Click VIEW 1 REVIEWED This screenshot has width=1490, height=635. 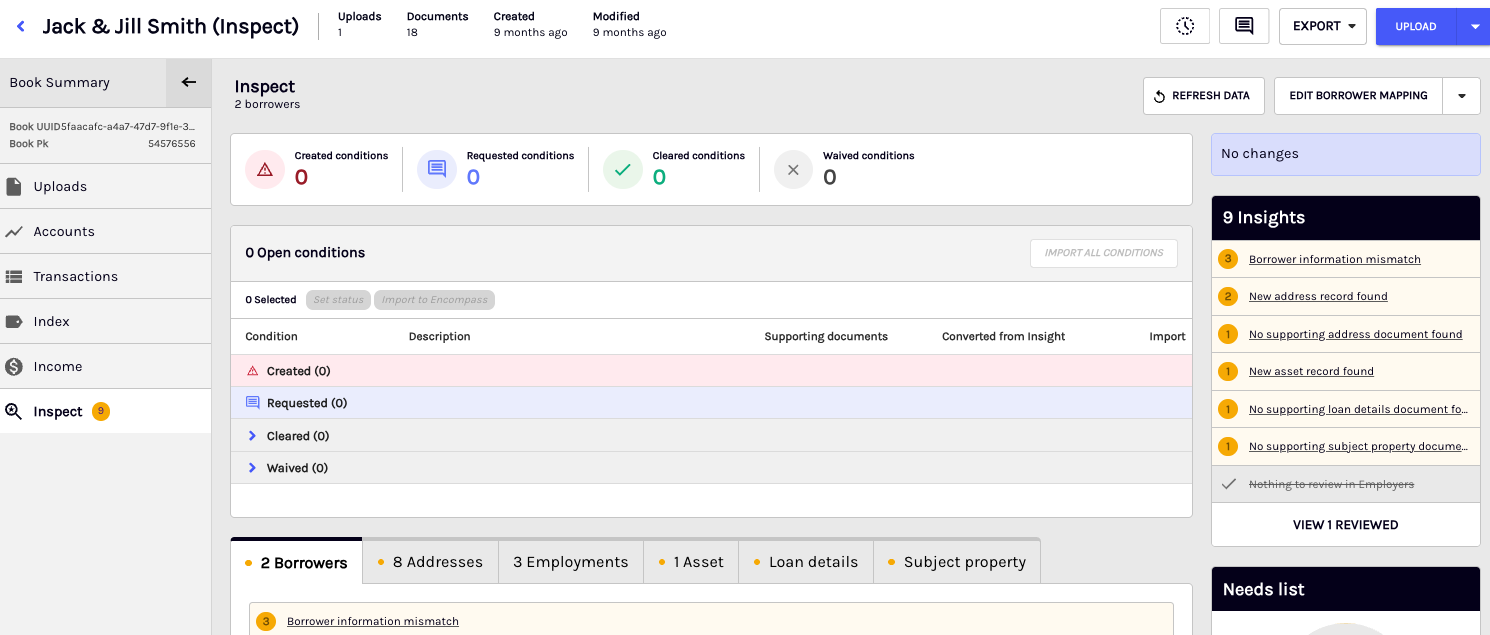tap(1345, 525)
